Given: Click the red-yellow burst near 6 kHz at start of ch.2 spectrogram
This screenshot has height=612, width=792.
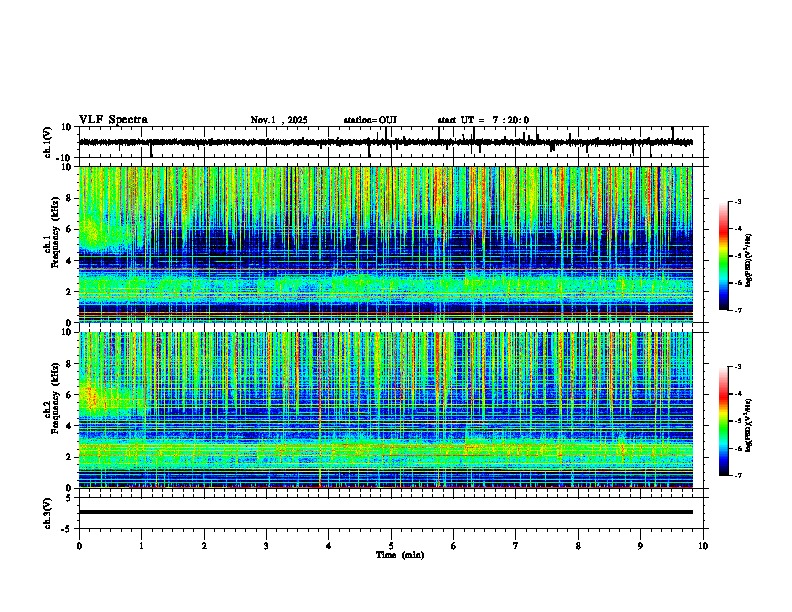Looking at the screenshot, I should point(93,397).
